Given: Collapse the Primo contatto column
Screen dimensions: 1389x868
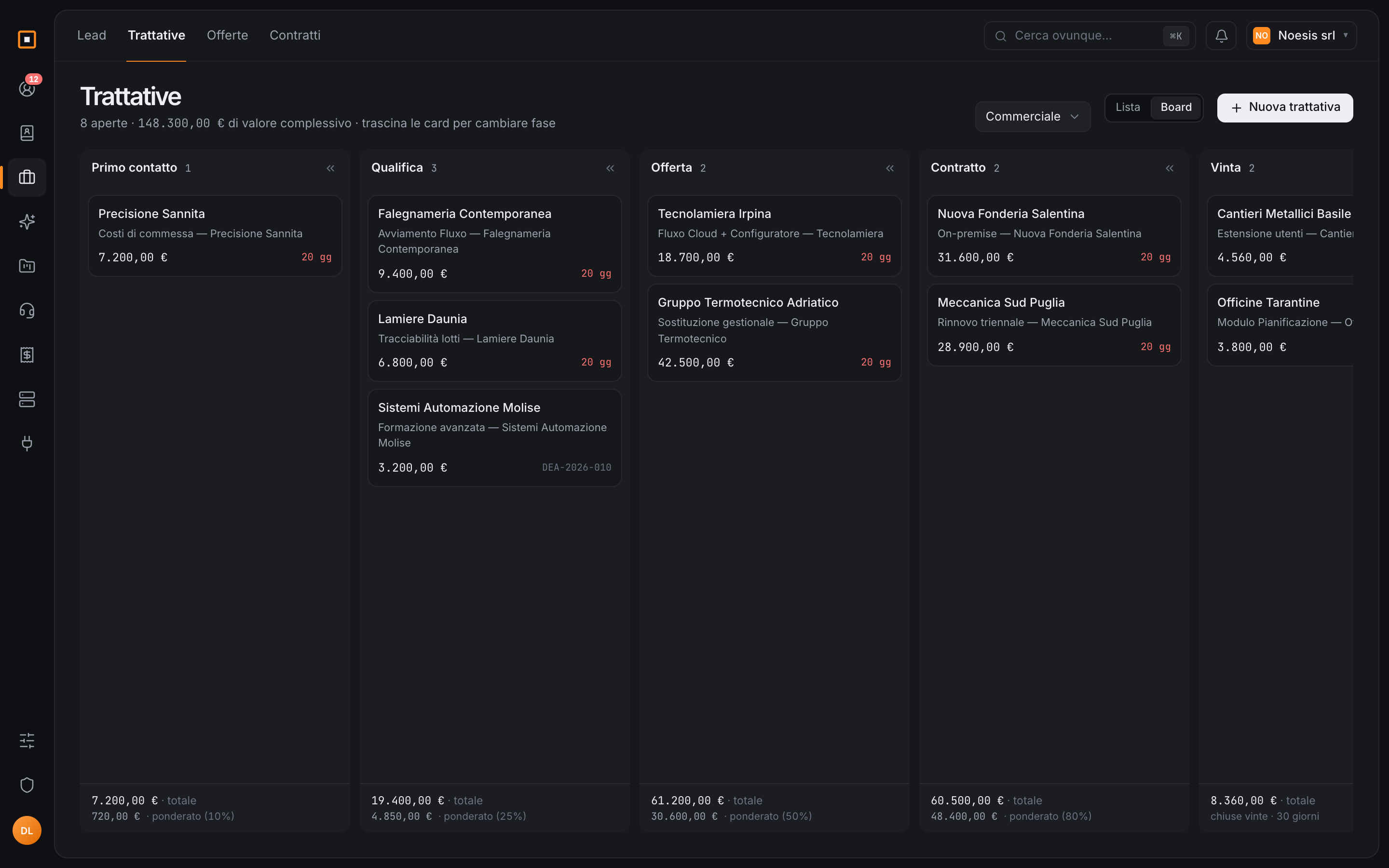Looking at the screenshot, I should (x=330, y=168).
